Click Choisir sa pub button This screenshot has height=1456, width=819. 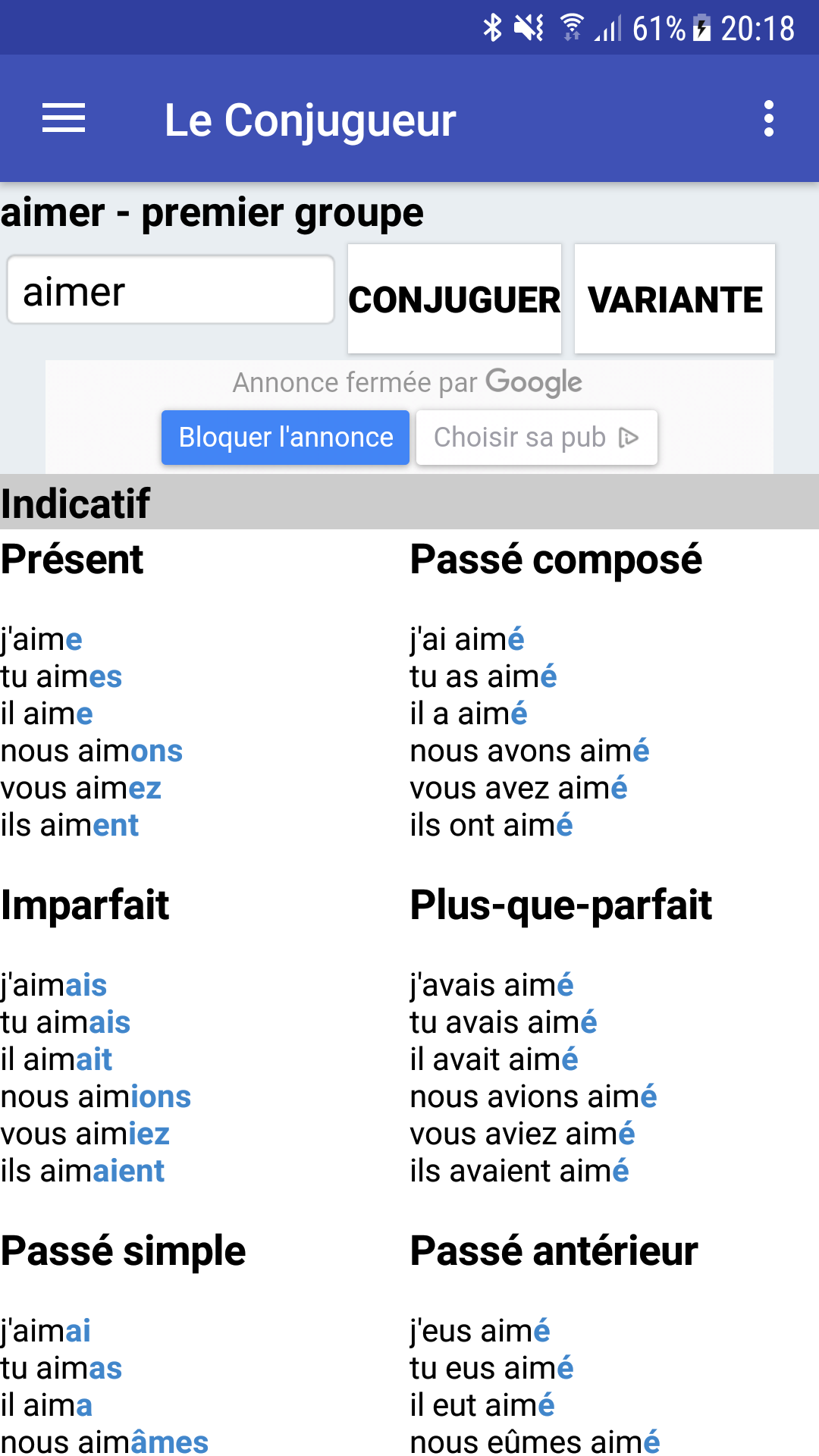pyautogui.click(x=536, y=438)
